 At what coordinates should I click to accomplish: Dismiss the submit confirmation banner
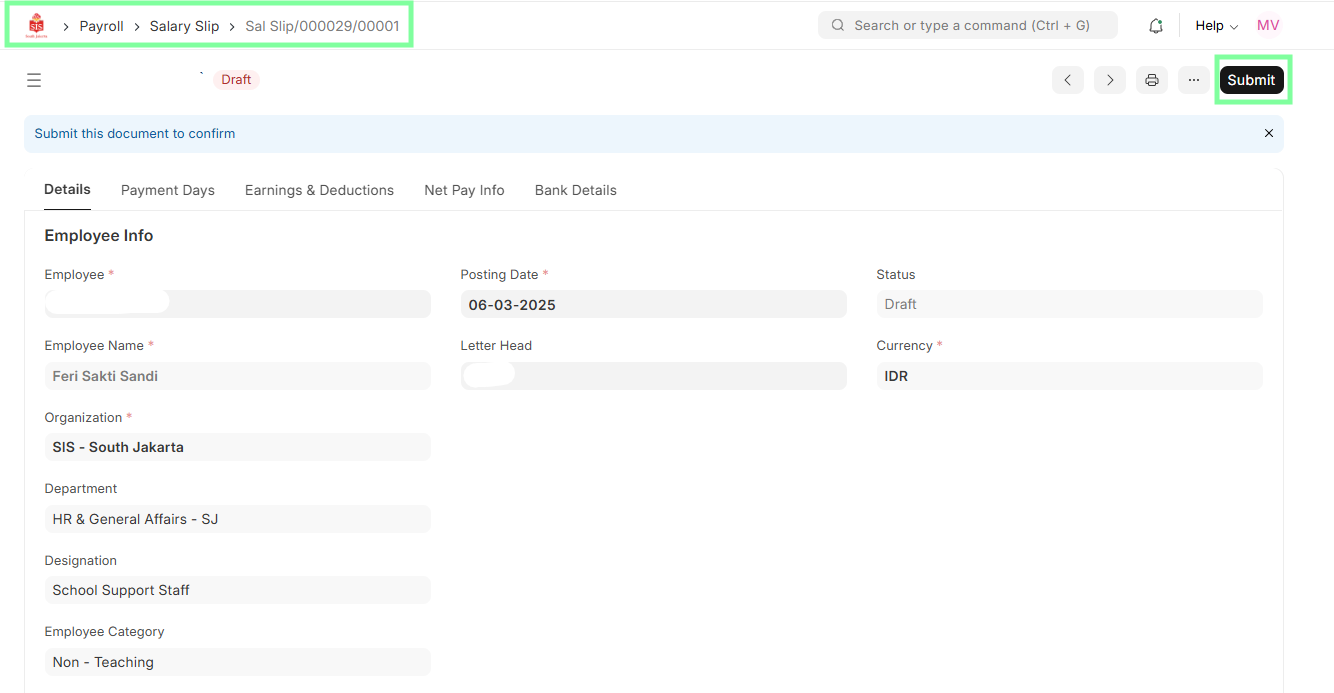coord(1268,133)
